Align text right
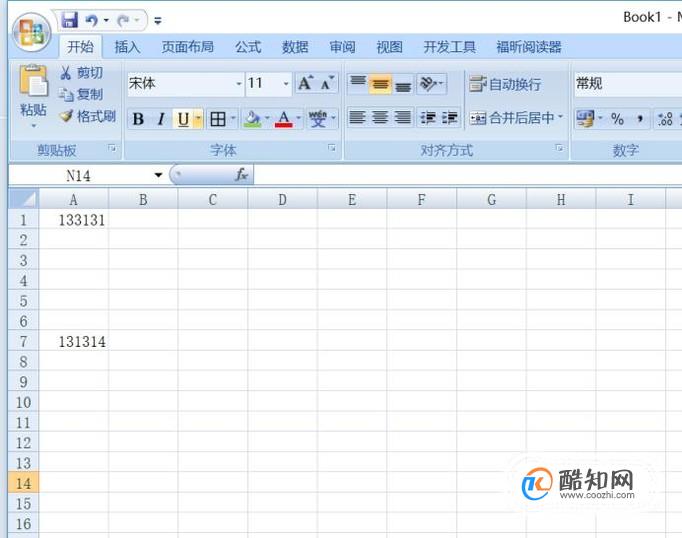This screenshot has height=538, width=682. [403, 117]
